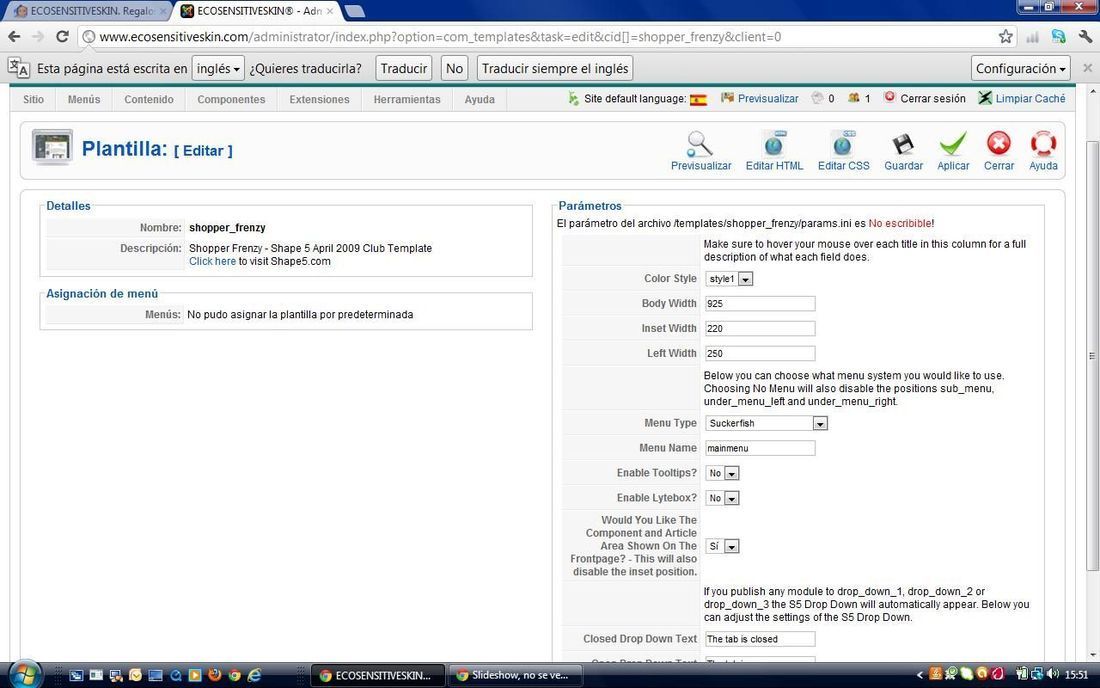Click the Cerrar sesión link
Screen dimensions: 1100x688
(933, 98)
